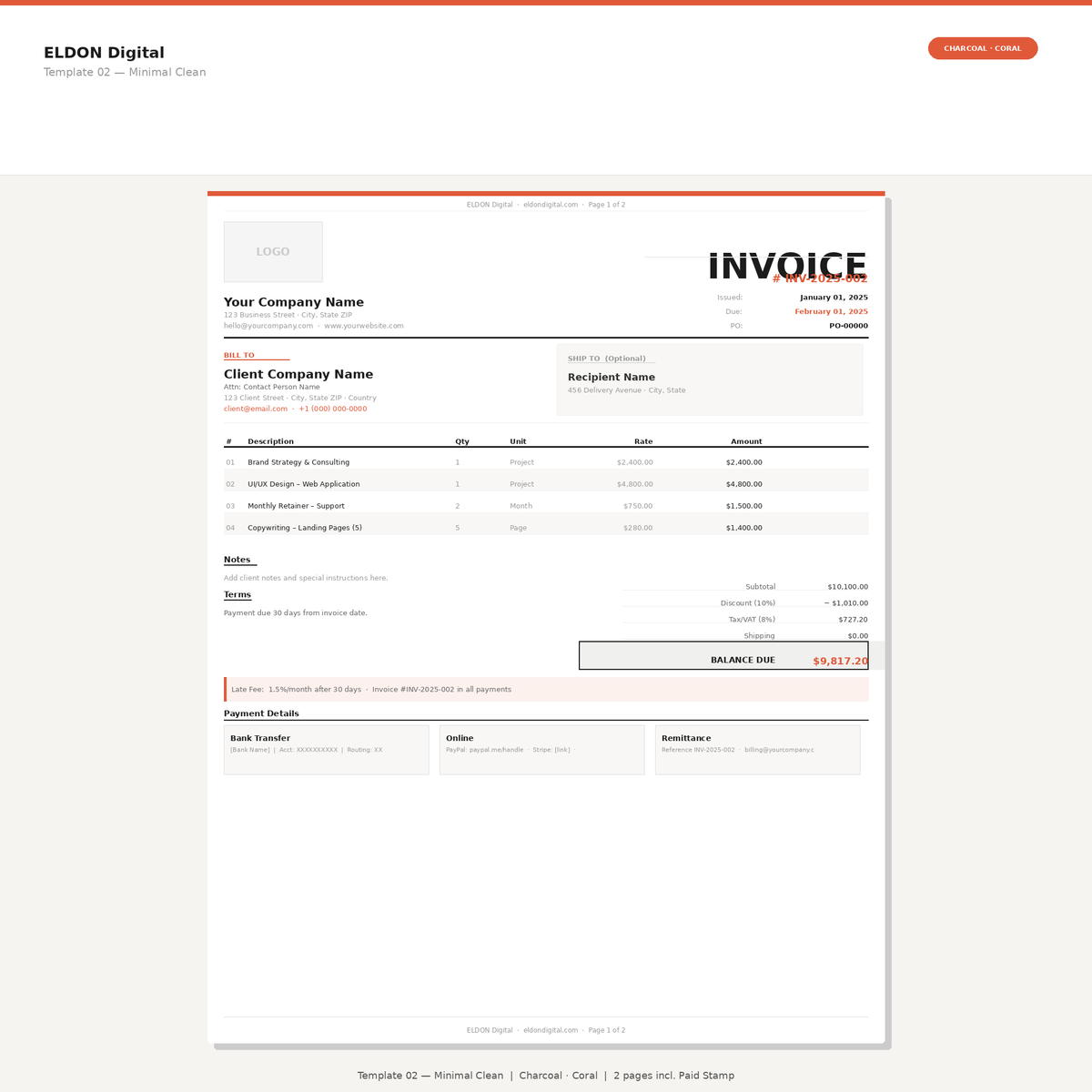Click phone number +1 (000) 000-0000

tap(333, 409)
